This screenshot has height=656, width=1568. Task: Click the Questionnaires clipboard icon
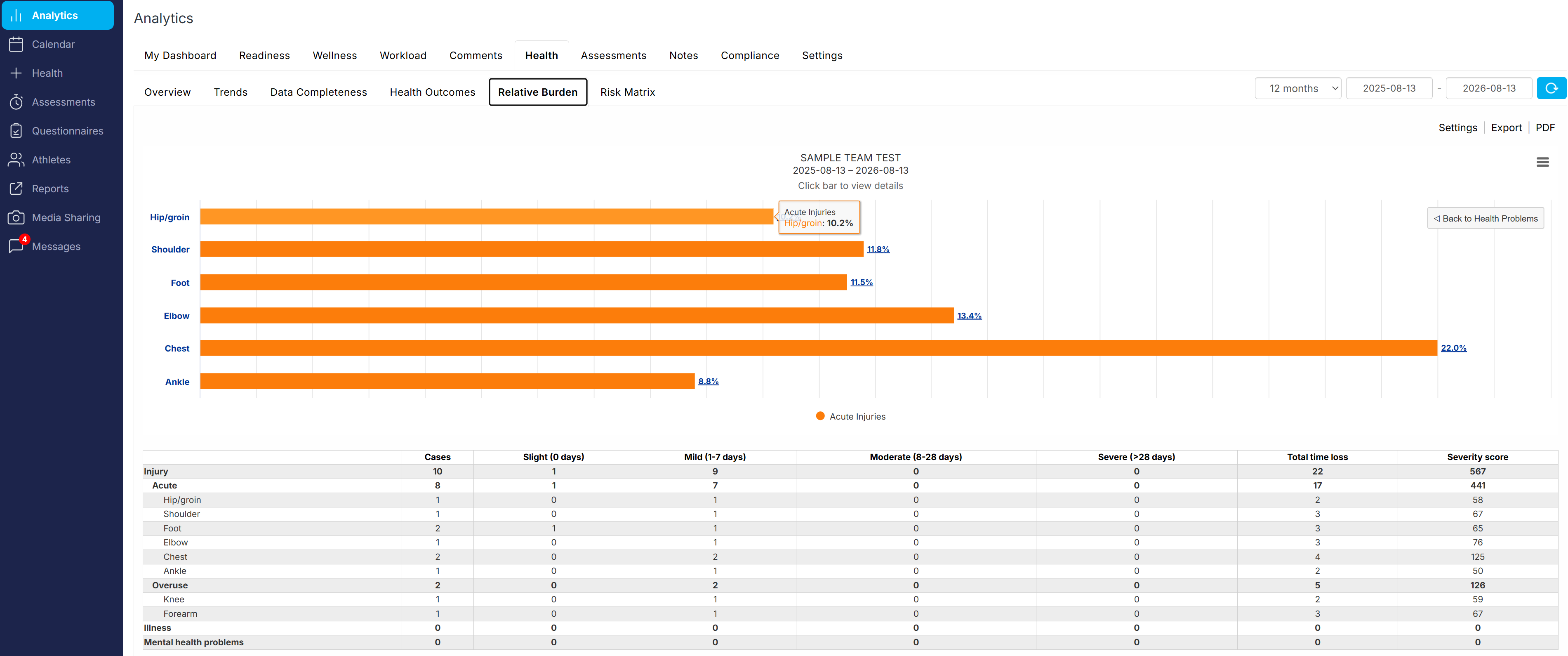(x=16, y=131)
